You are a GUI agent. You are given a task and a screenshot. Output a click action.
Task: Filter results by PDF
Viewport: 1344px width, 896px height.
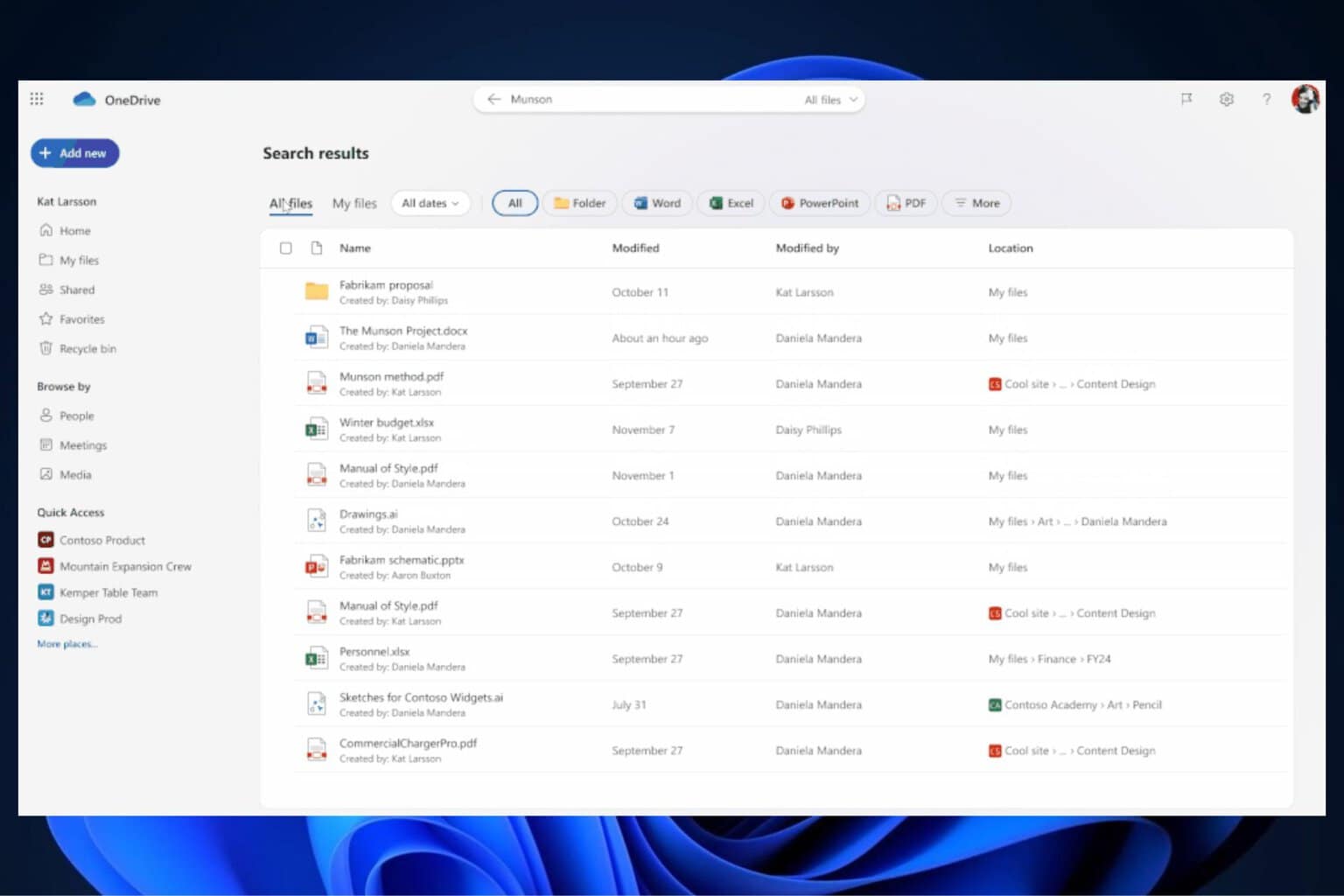(x=906, y=203)
